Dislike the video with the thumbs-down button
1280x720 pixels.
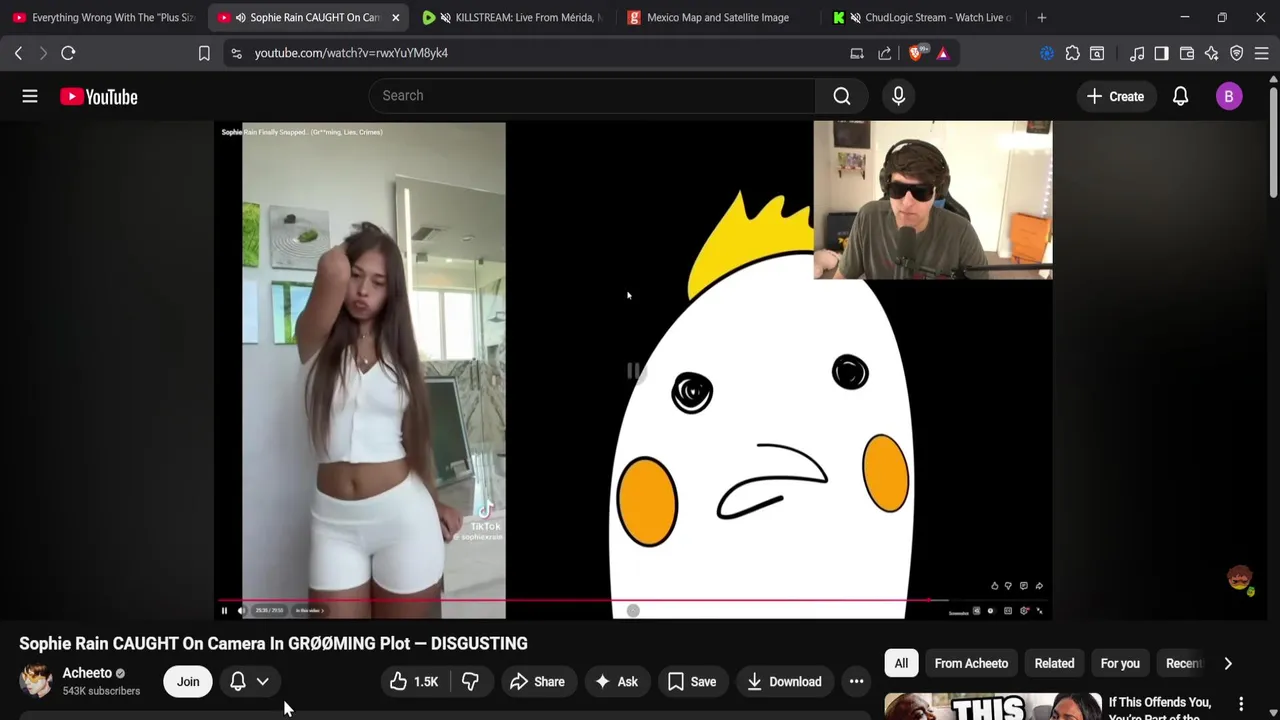pos(470,681)
